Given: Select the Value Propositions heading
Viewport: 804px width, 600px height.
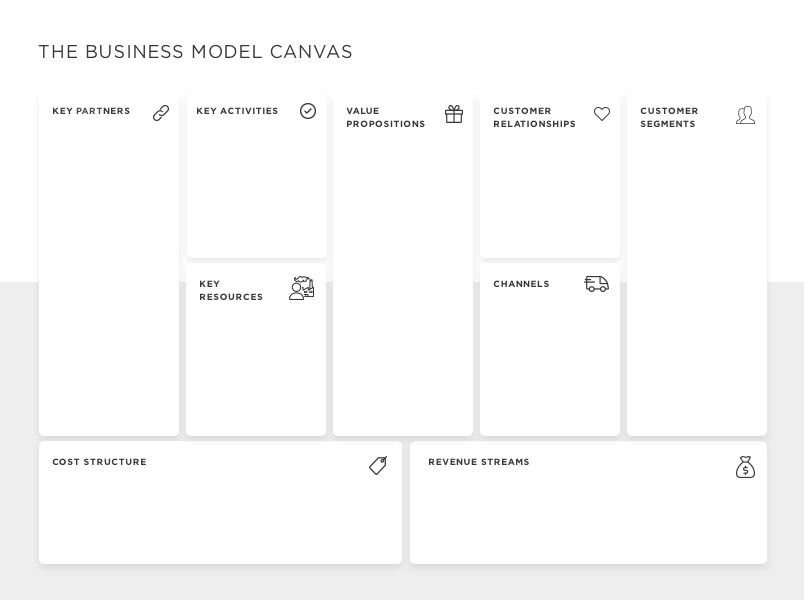Looking at the screenshot, I should (x=386, y=117).
